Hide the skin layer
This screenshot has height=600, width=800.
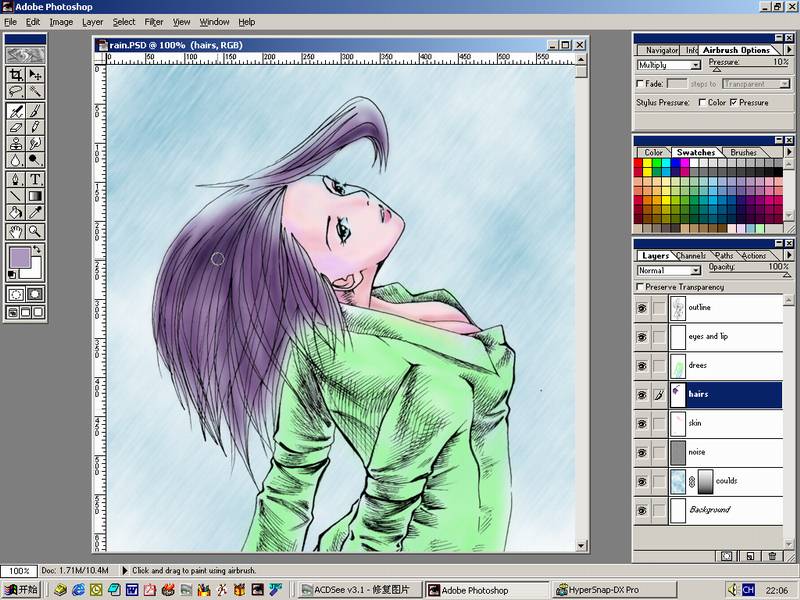pyautogui.click(x=642, y=423)
